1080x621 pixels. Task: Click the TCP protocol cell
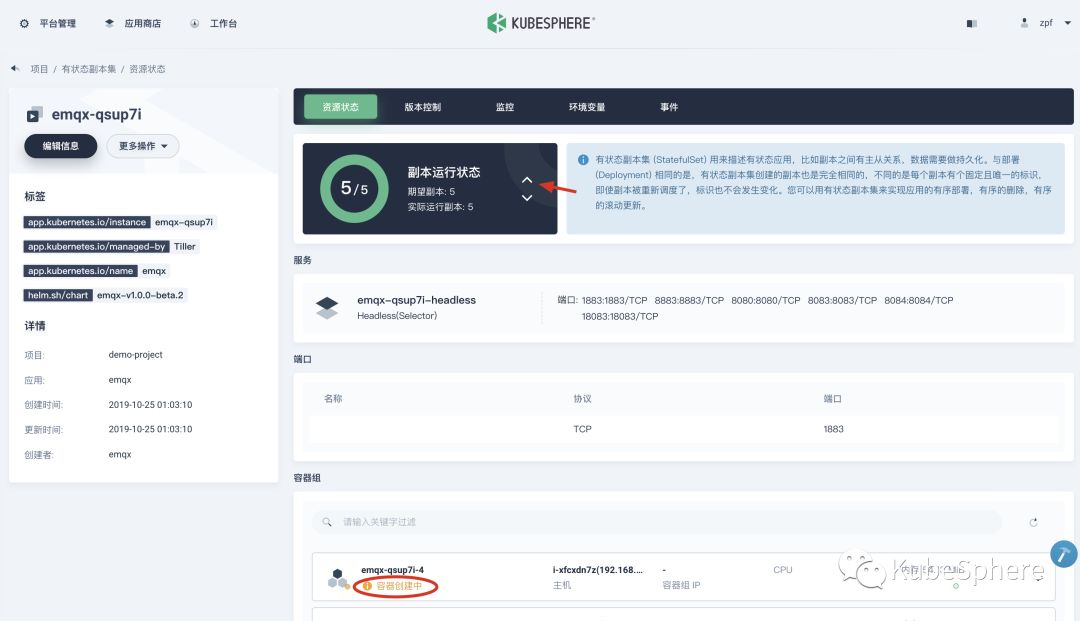pyautogui.click(x=582, y=429)
